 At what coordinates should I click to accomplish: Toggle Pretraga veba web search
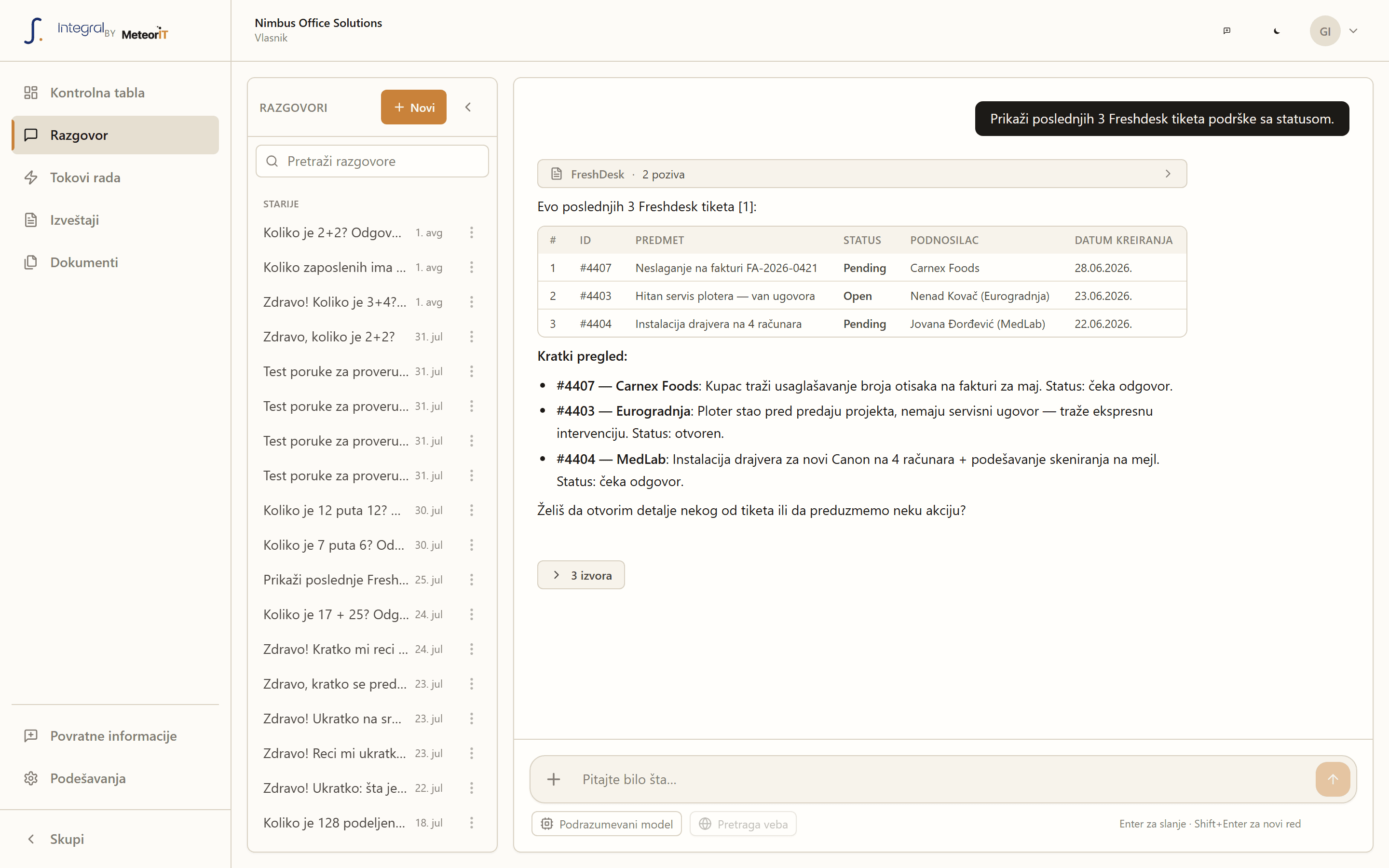click(743, 824)
